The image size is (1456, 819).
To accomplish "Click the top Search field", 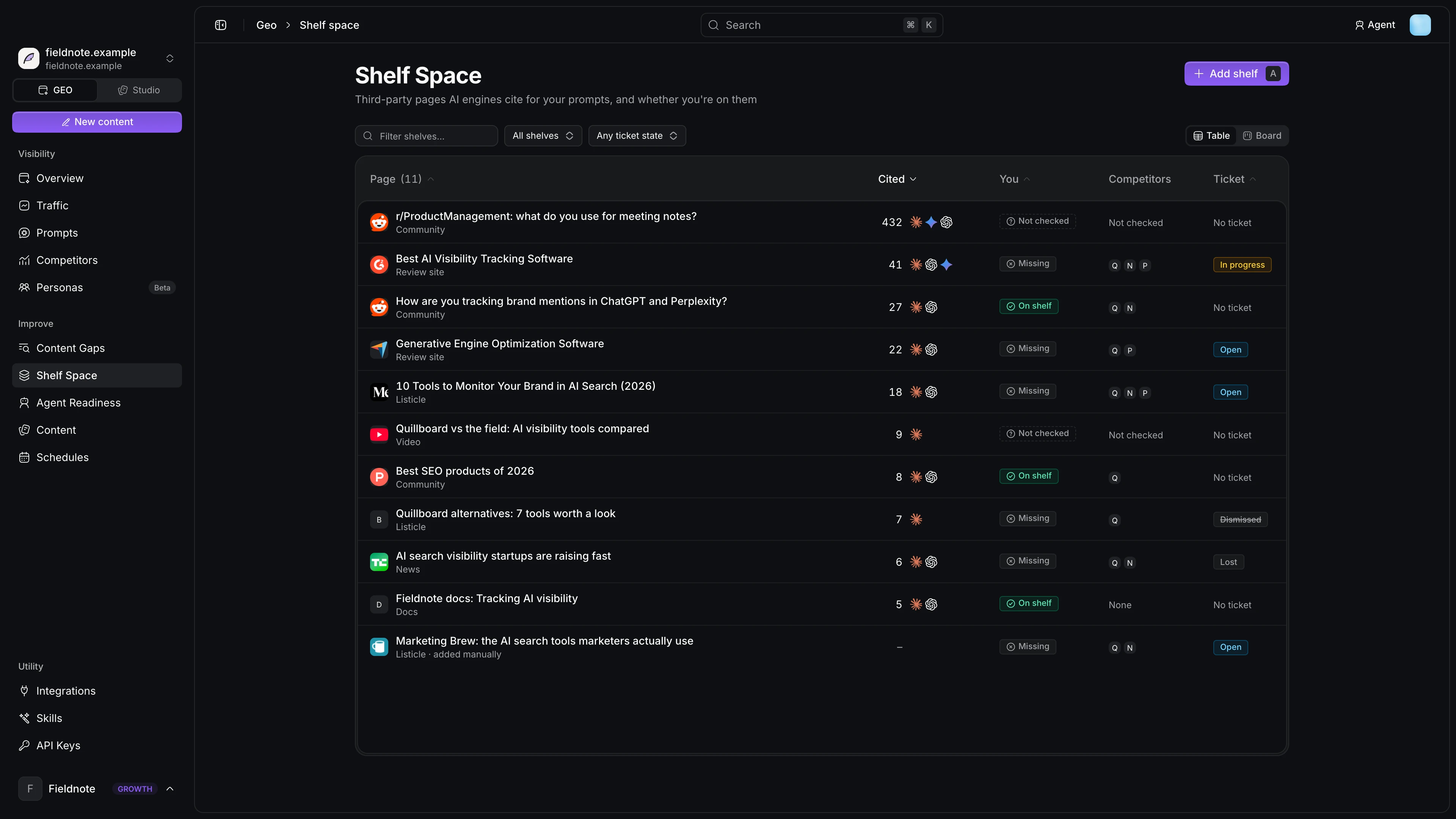I will tap(821, 25).
